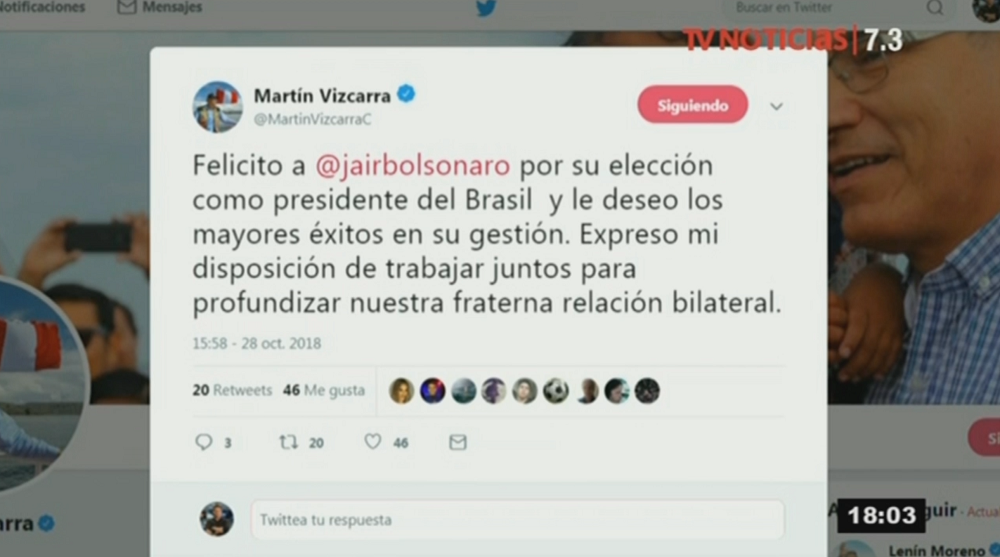Image resolution: width=1000 pixels, height=557 pixels.
Task: Open the @jairbolsonaro mention link
Action: (413, 165)
